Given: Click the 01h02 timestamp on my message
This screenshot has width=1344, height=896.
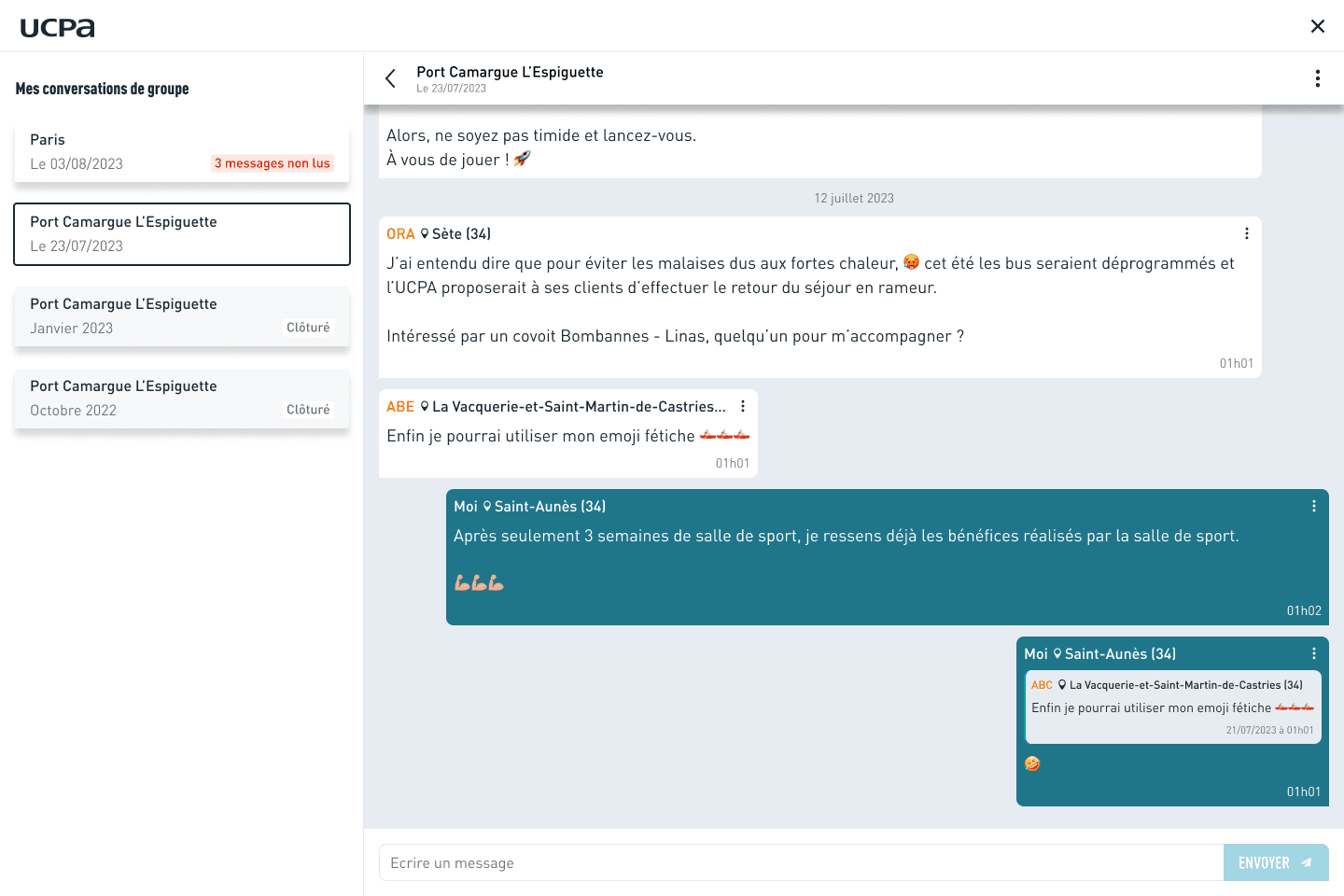Looking at the screenshot, I should pos(1304,610).
